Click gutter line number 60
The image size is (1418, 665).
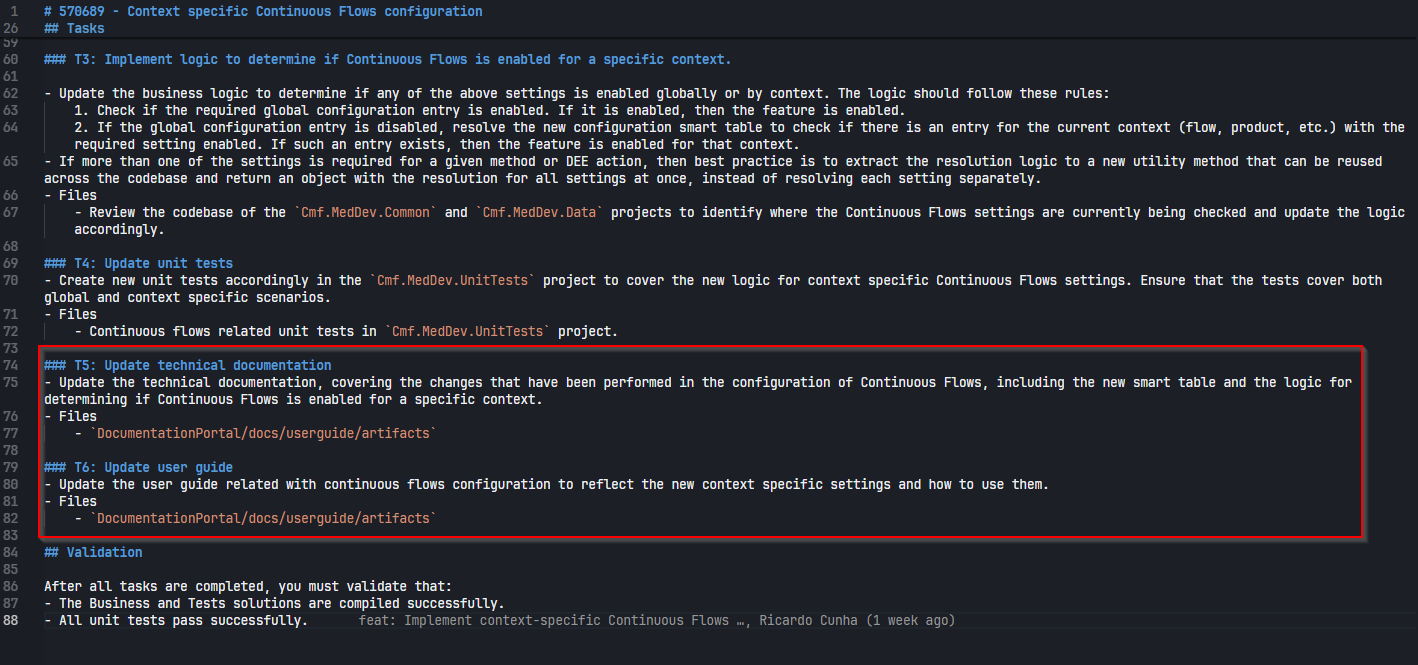(x=11, y=59)
